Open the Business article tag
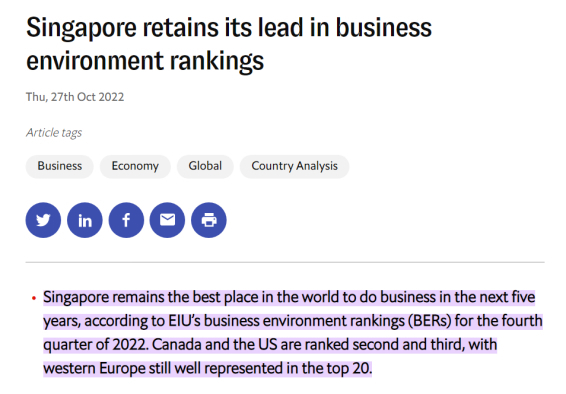566x394 pixels. (60, 166)
